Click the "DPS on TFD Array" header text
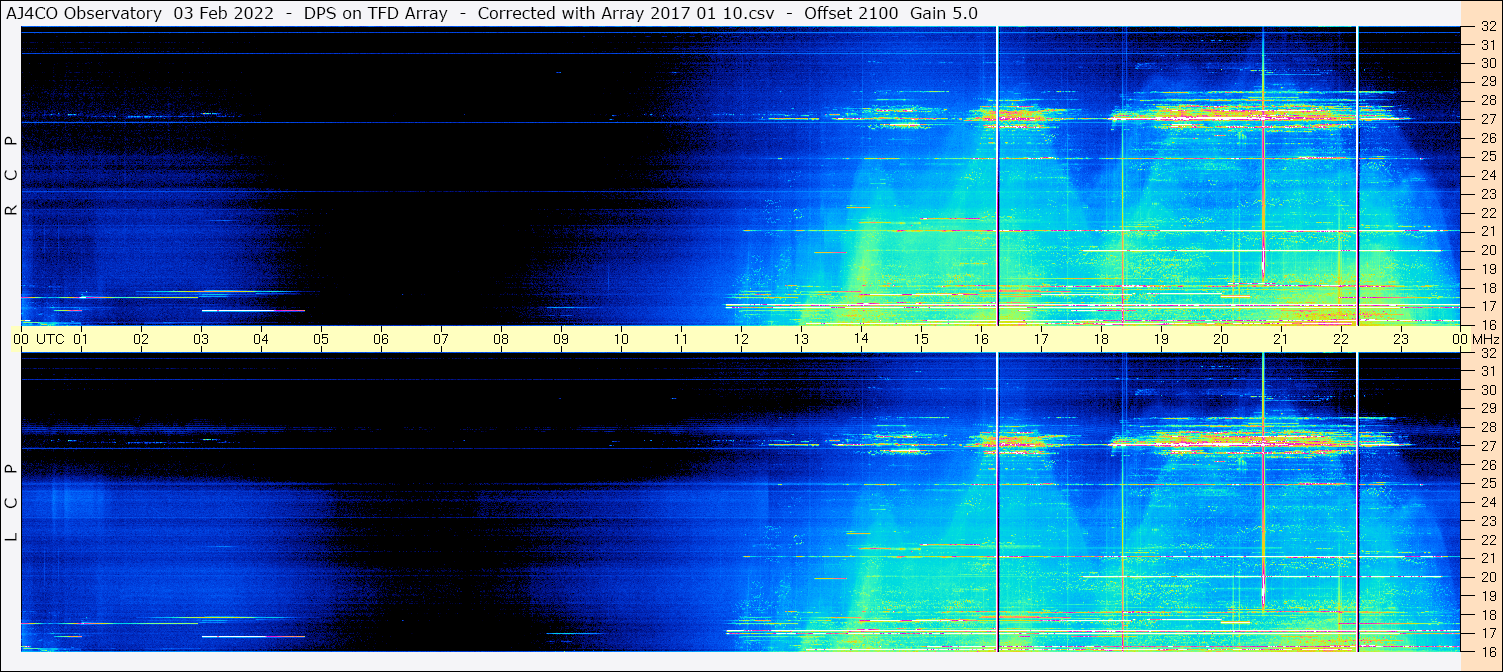 pos(376,13)
